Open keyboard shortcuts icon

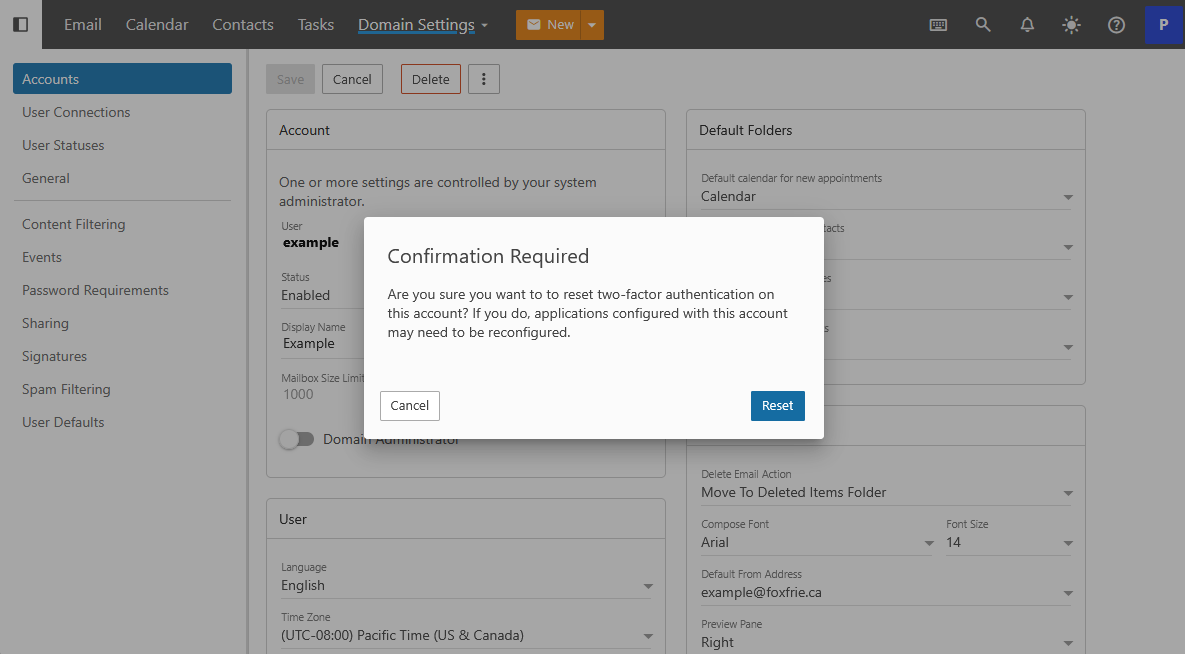coord(938,25)
